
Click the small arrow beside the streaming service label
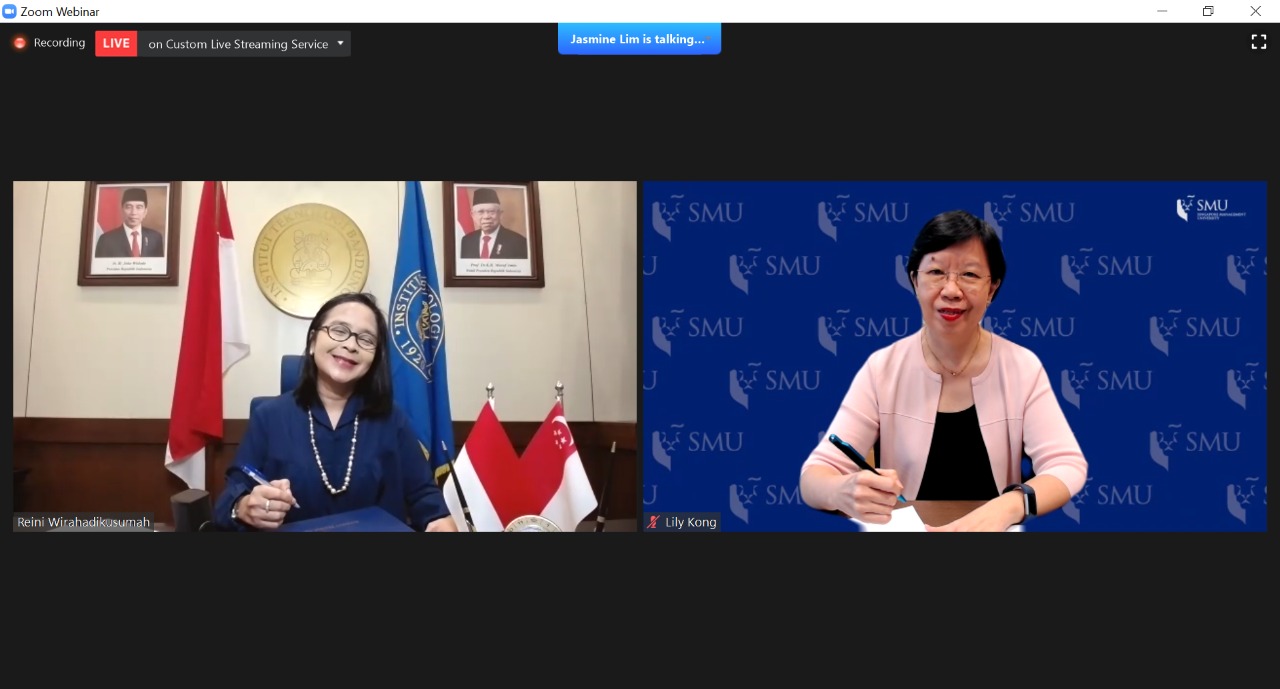tap(340, 43)
